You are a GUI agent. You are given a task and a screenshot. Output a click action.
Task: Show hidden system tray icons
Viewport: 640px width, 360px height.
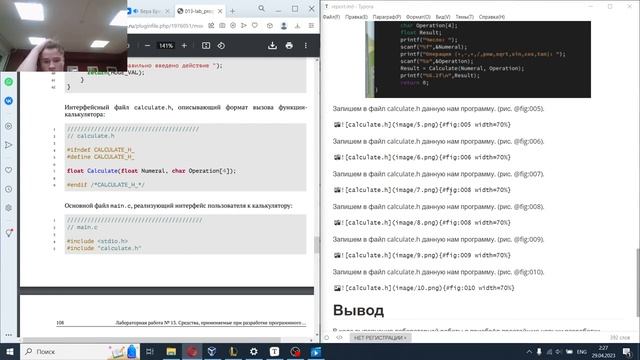[529, 351]
